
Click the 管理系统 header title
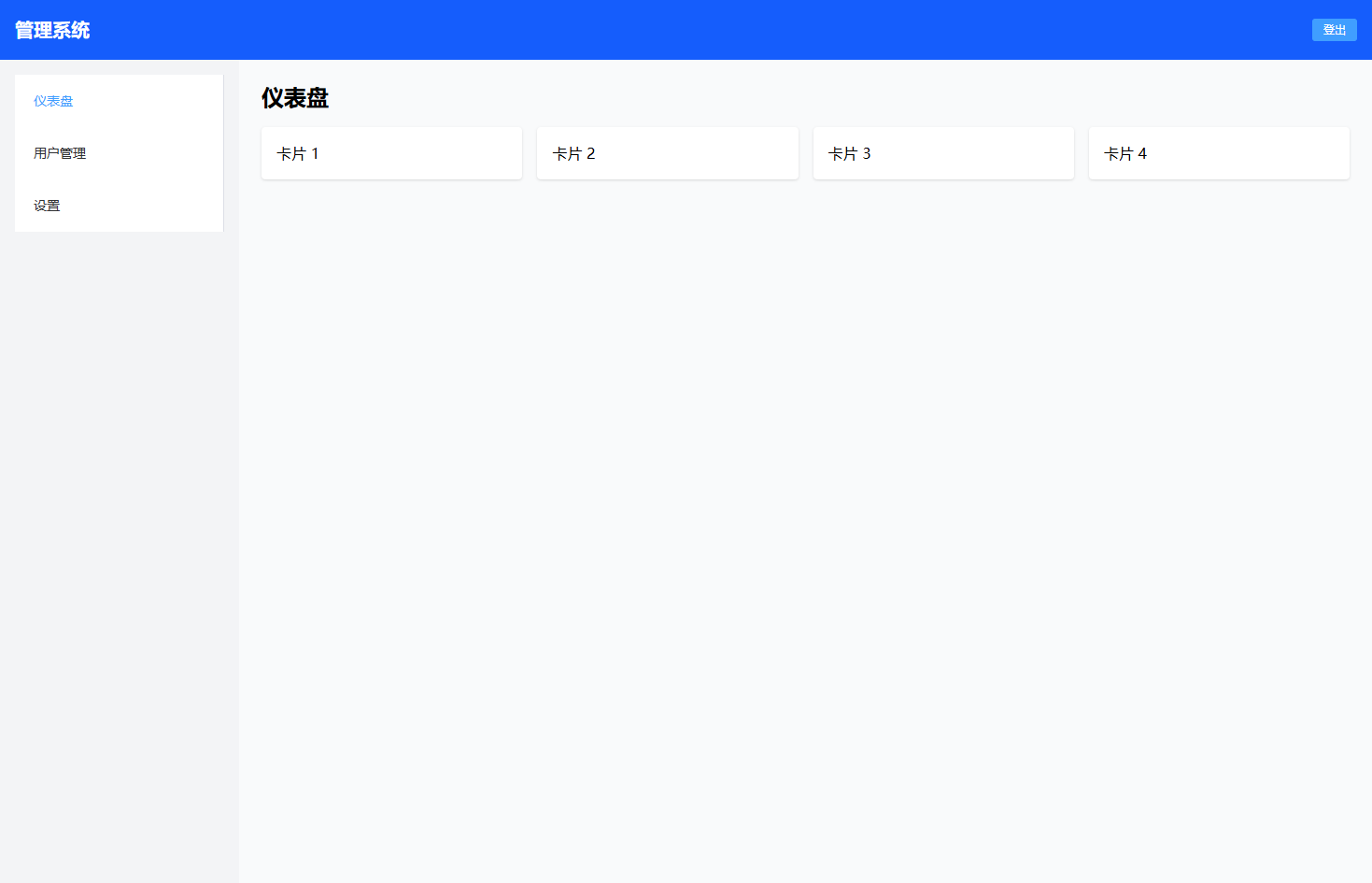(52, 30)
